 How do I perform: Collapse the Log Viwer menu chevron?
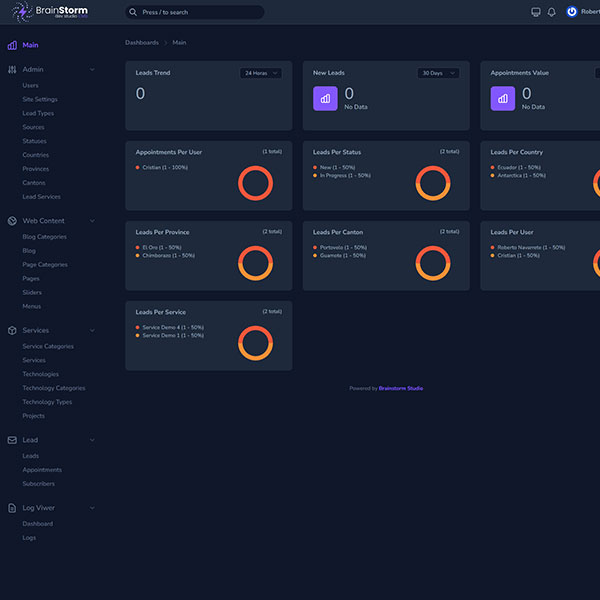(92, 508)
